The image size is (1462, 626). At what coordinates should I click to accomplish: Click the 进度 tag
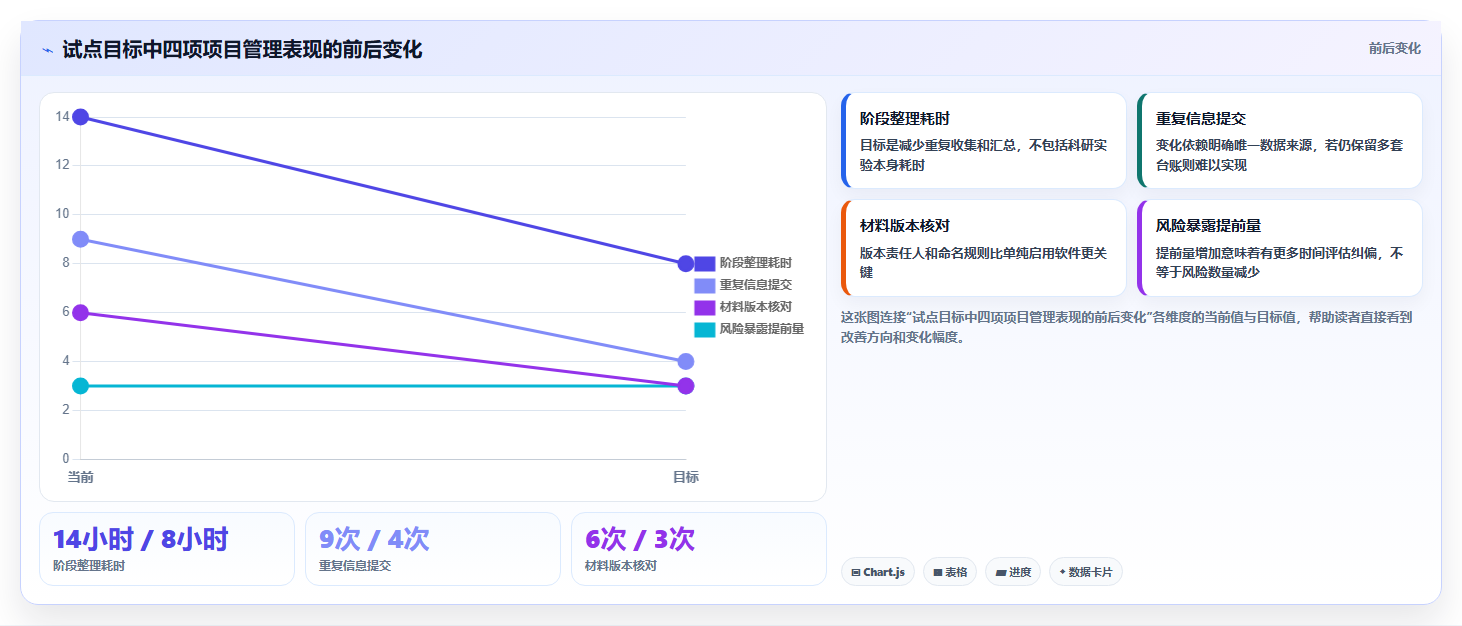pos(1013,572)
